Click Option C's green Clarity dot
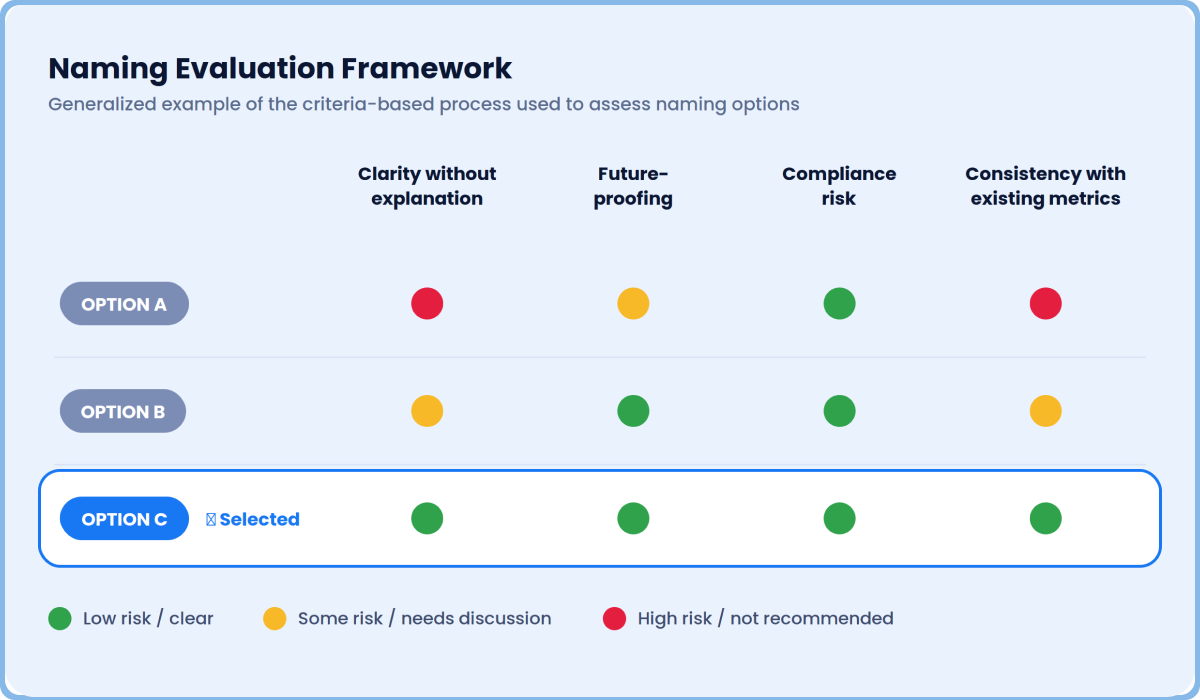 point(427,518)
